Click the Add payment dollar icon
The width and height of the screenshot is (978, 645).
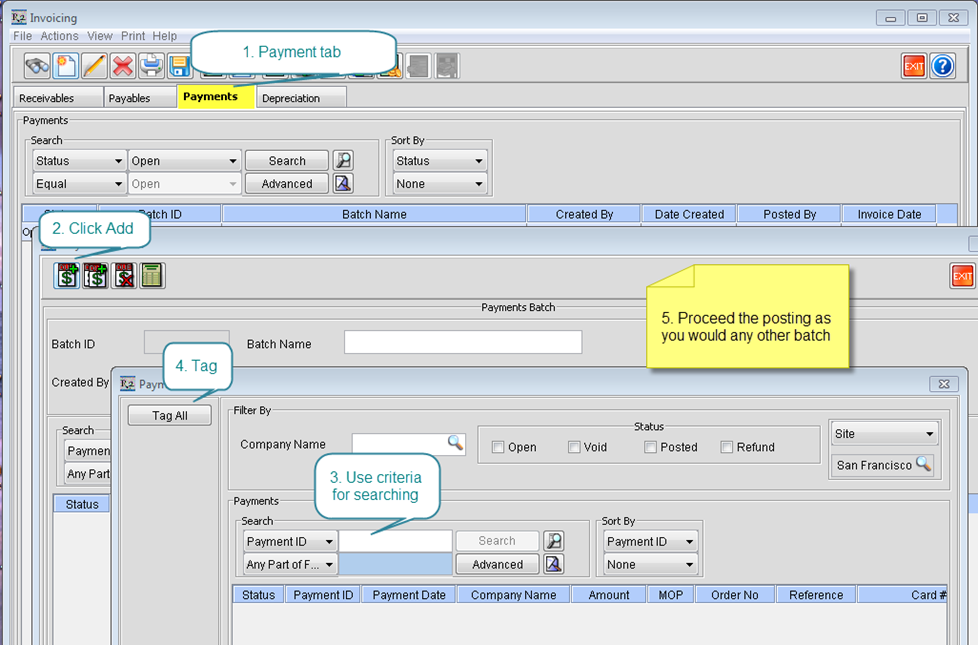tap(67, 276)
